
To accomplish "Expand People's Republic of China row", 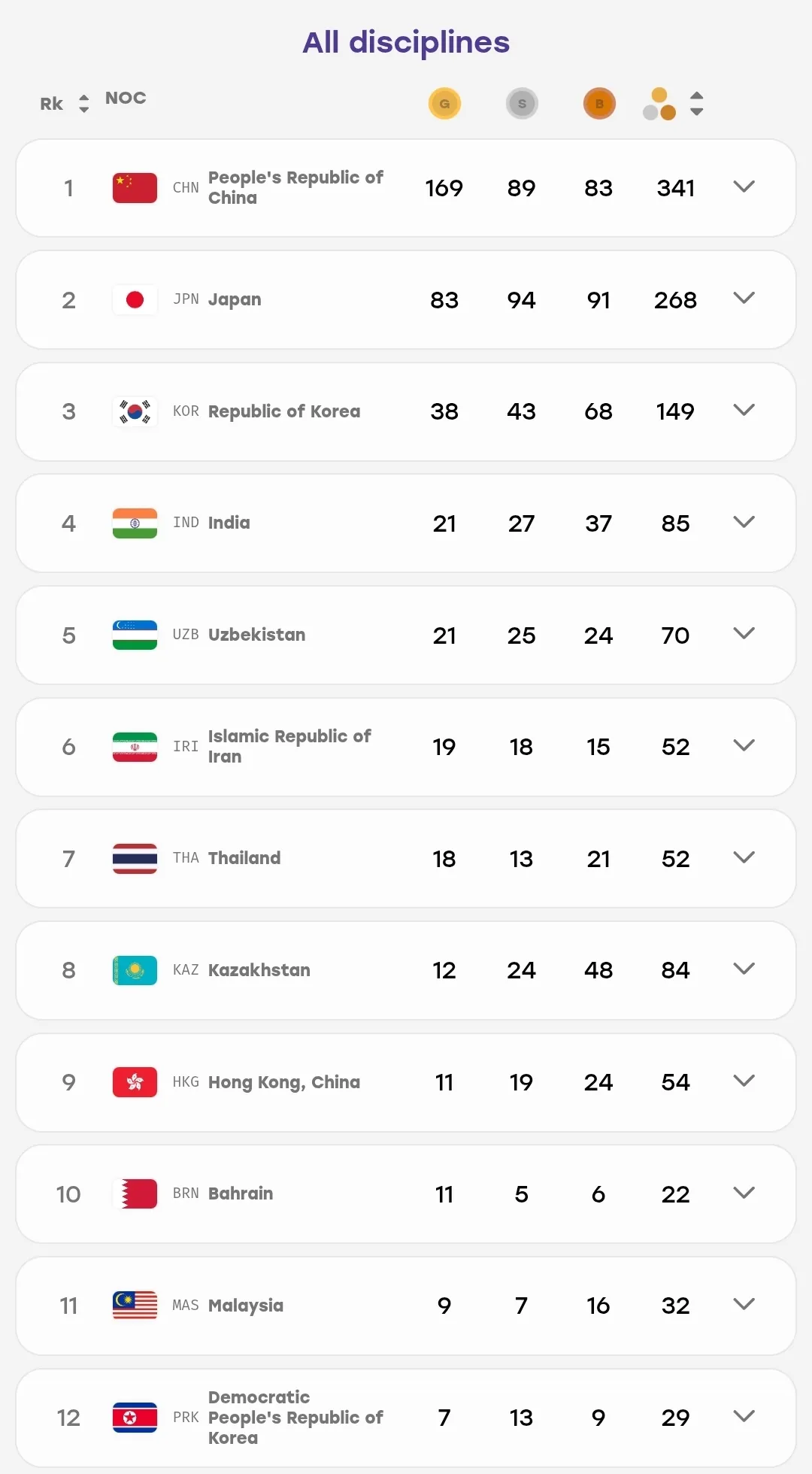I will point(744,187).
